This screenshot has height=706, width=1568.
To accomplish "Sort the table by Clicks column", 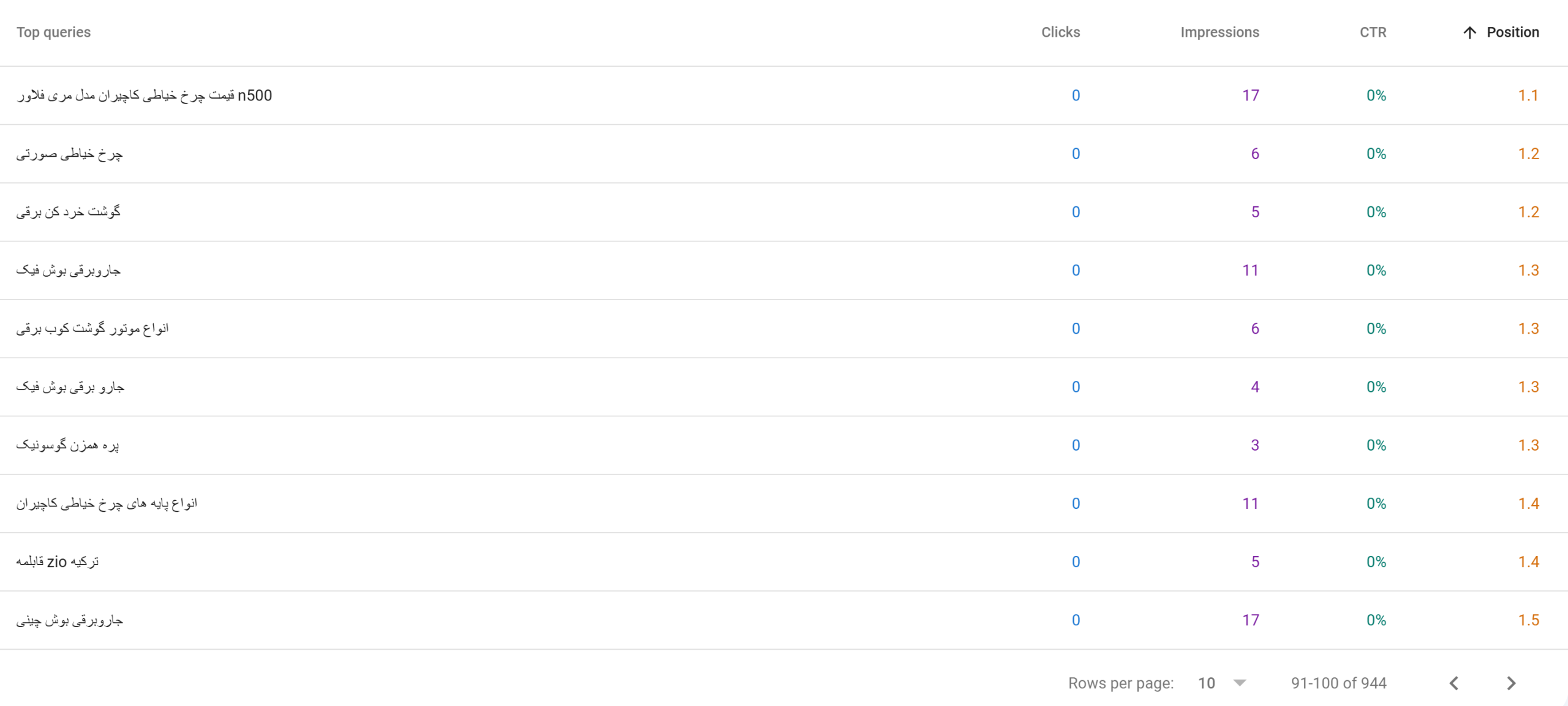I will point(1060,32).
